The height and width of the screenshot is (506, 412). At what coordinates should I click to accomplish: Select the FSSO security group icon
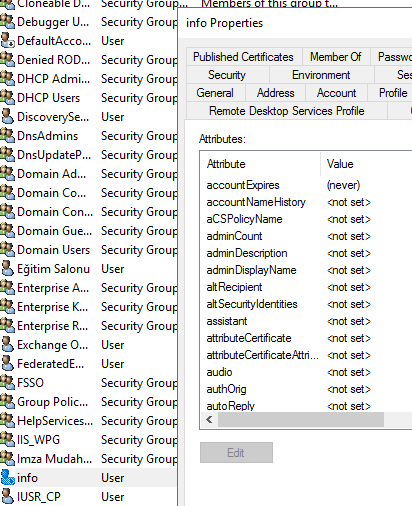pyautogui.click(x=7, y=382)
